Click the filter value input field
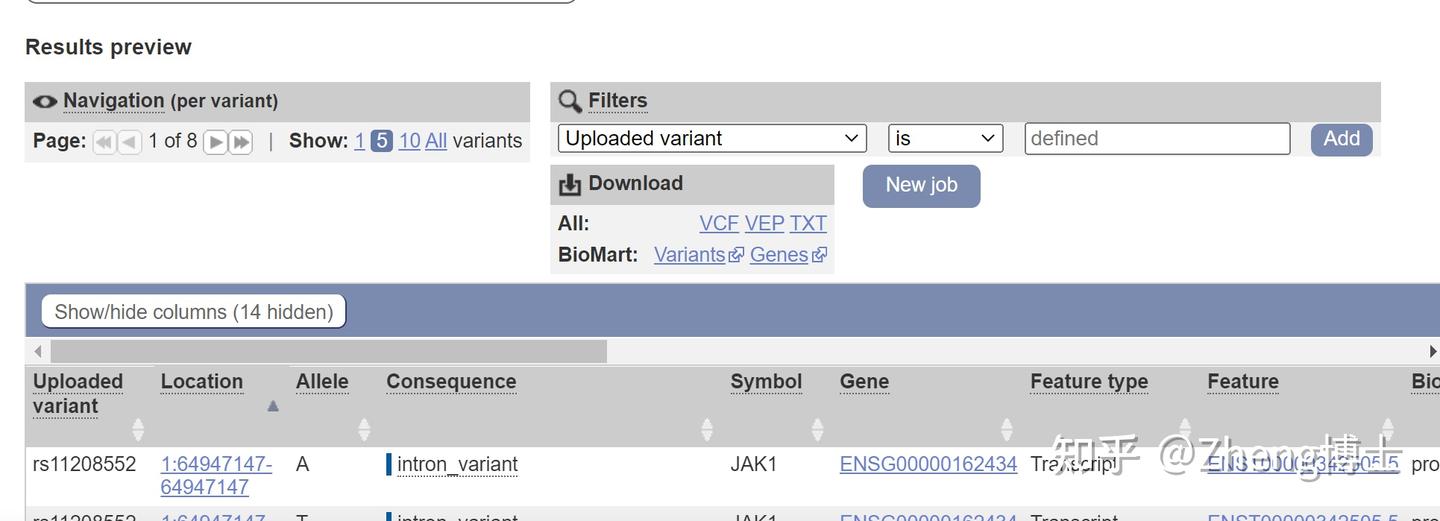 [x=1157, y=139]
